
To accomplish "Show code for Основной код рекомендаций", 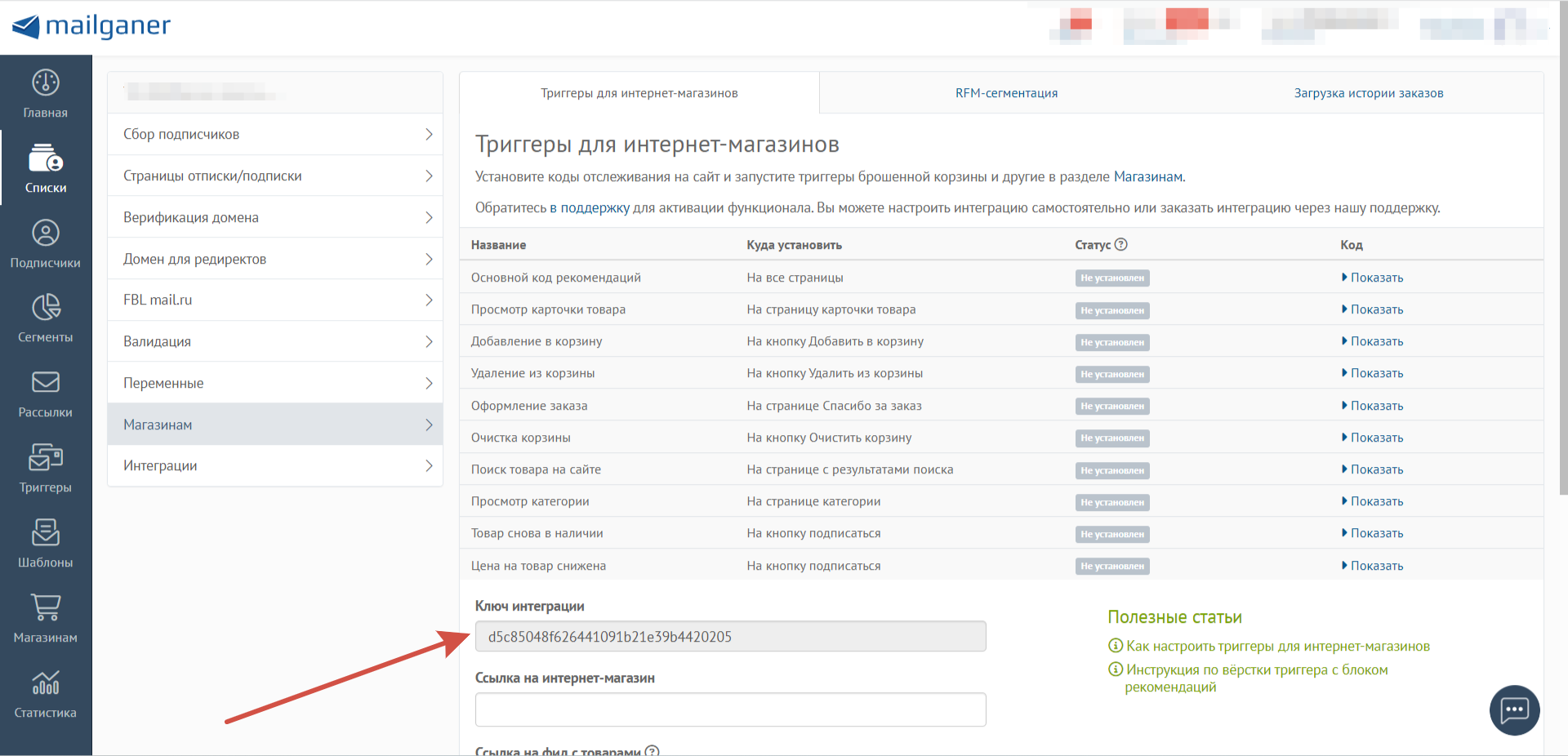I will click(x=1372, y=278).
